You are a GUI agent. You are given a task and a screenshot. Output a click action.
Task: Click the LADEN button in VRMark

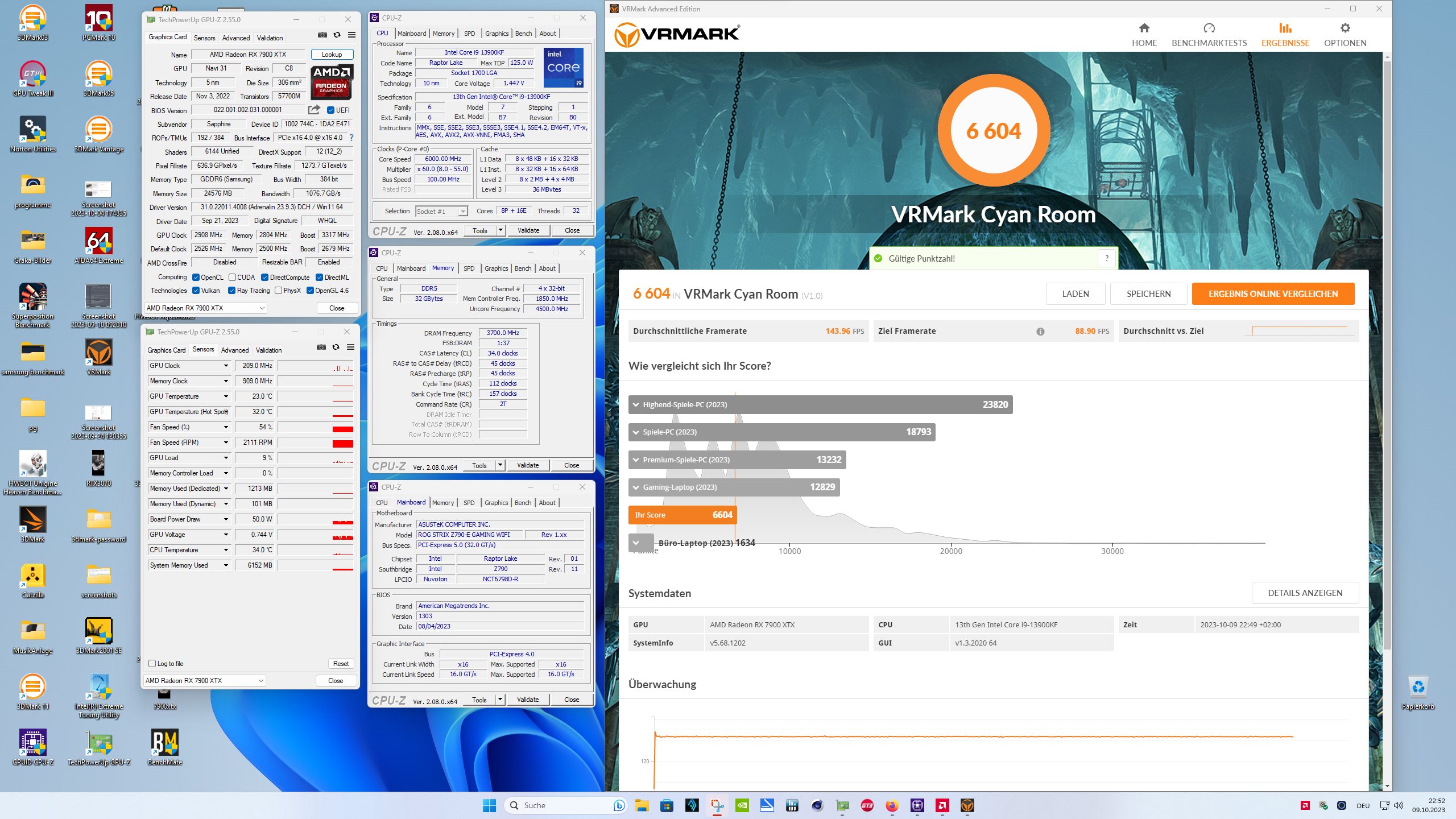[1075, 294]
